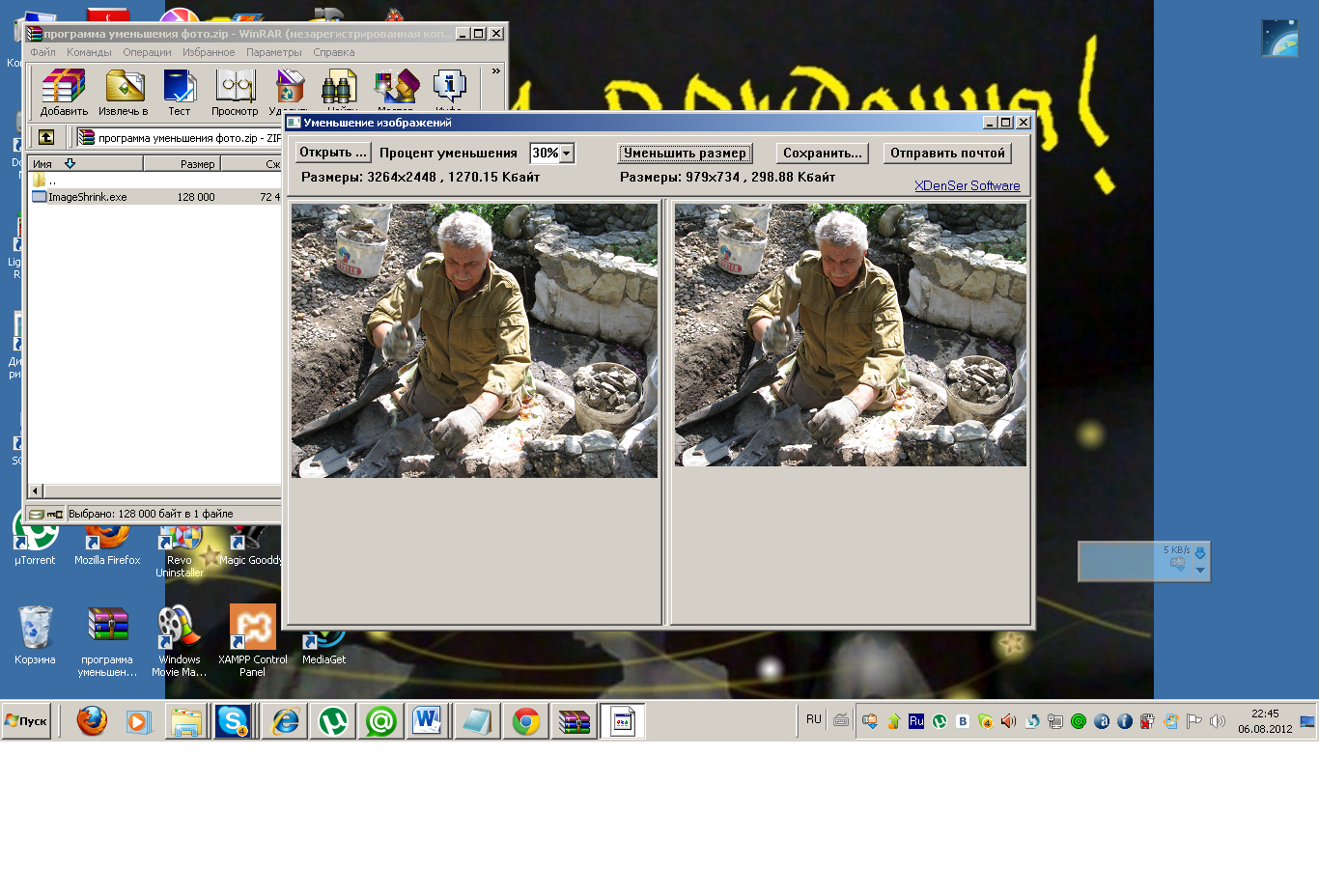Select the XAMPP Control Panel desktop shortcut
Screen dimensions: 1319x896
pyautogui.click(x=253, y=641)
